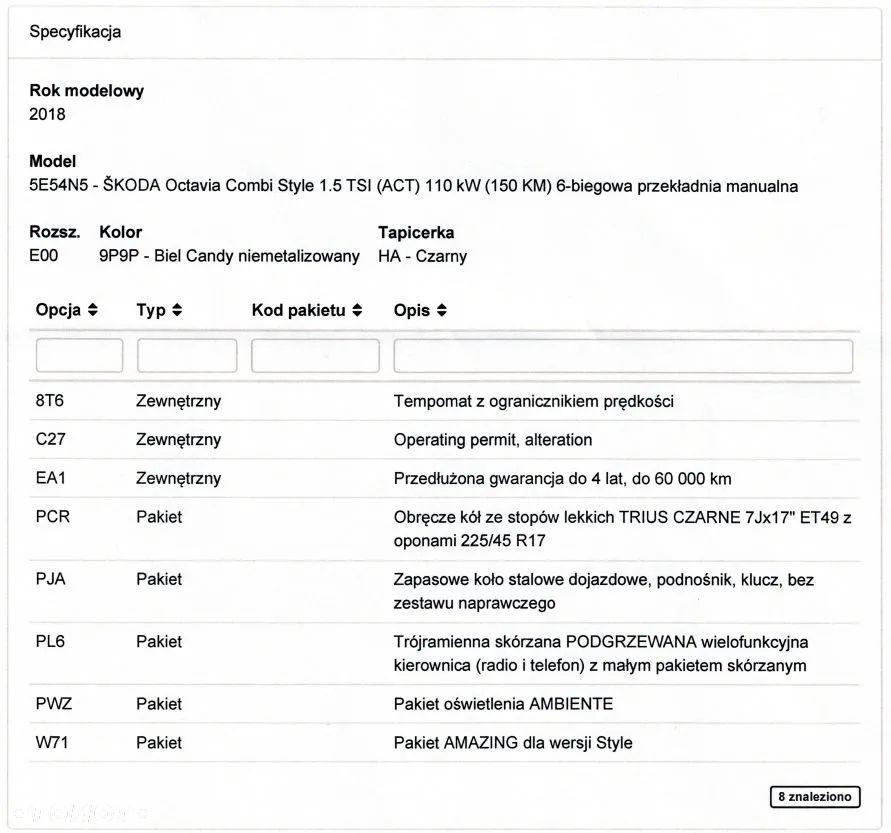Click Zewnętrzny type in C27 row
The width and height of the screenshot is (891, 833).
coord(178,440)
